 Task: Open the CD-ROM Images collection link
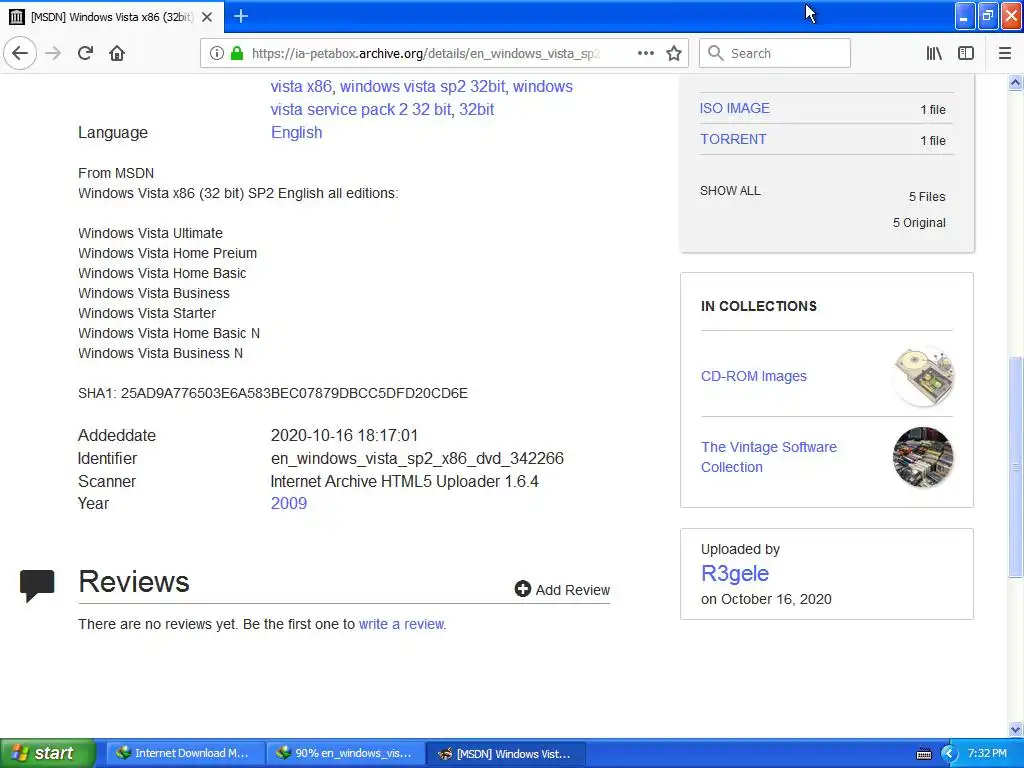(754, 376)
